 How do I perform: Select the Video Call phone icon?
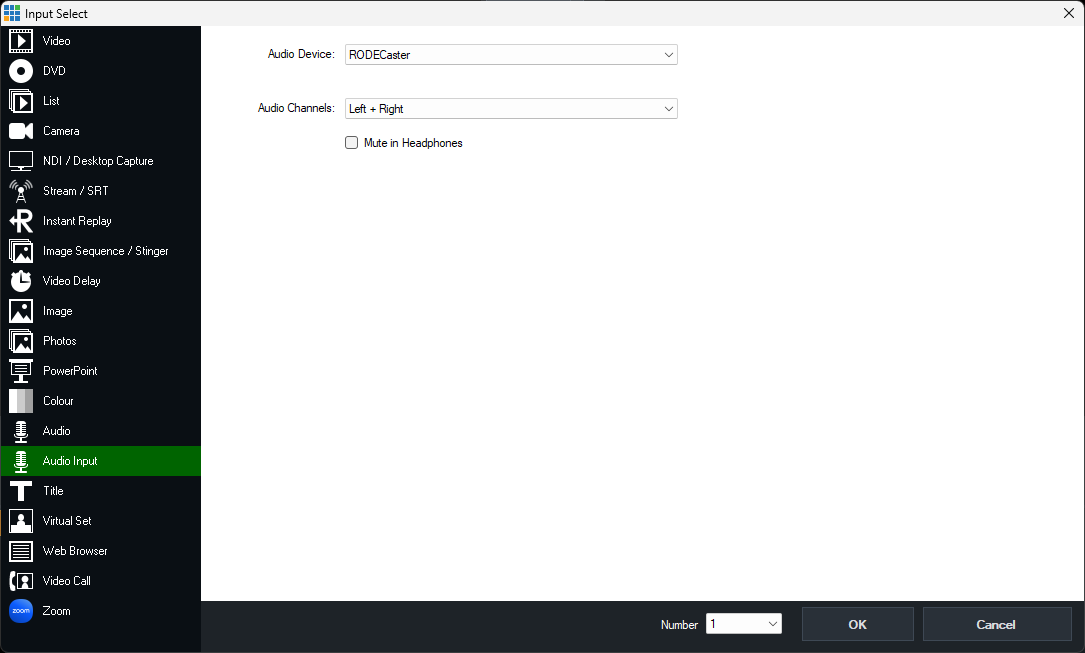point(21,581)
